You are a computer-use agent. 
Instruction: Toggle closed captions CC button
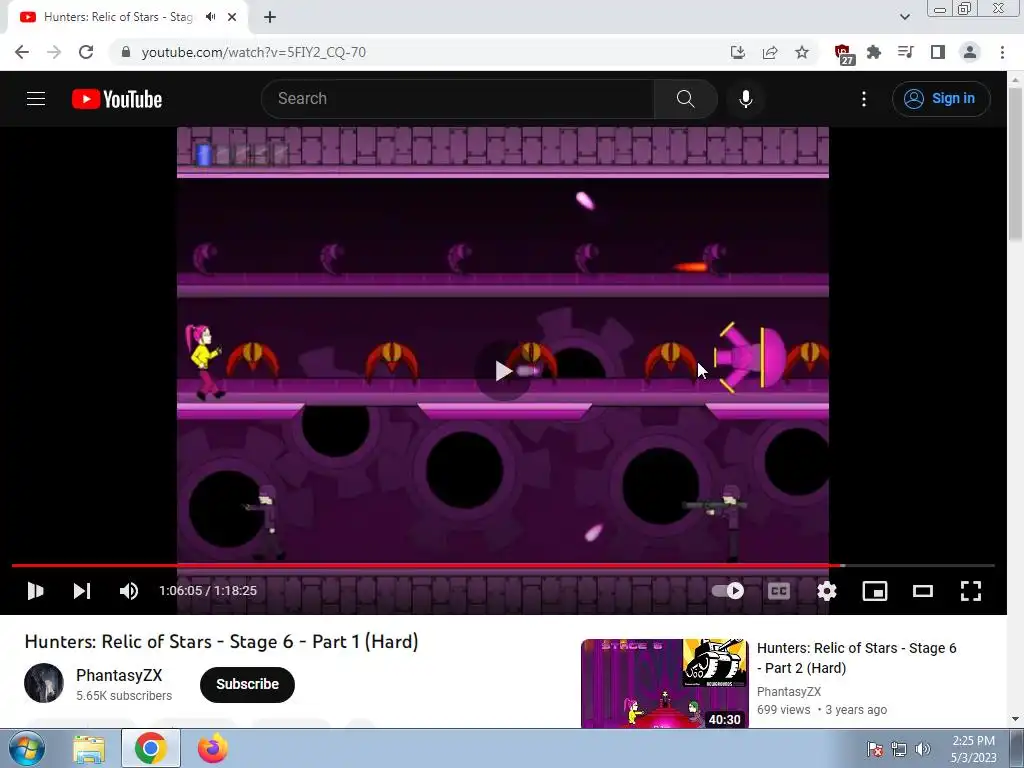778,591
